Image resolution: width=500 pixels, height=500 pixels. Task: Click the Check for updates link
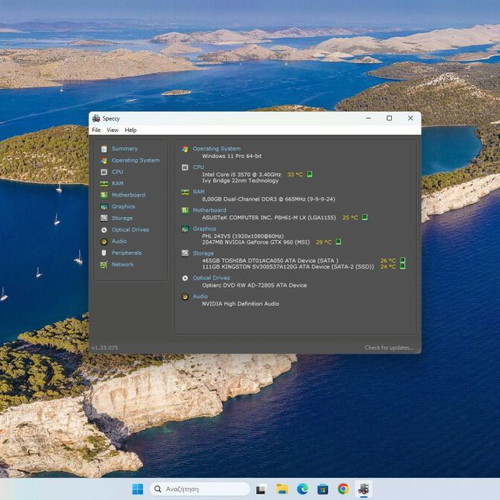[x=388, y=348]
